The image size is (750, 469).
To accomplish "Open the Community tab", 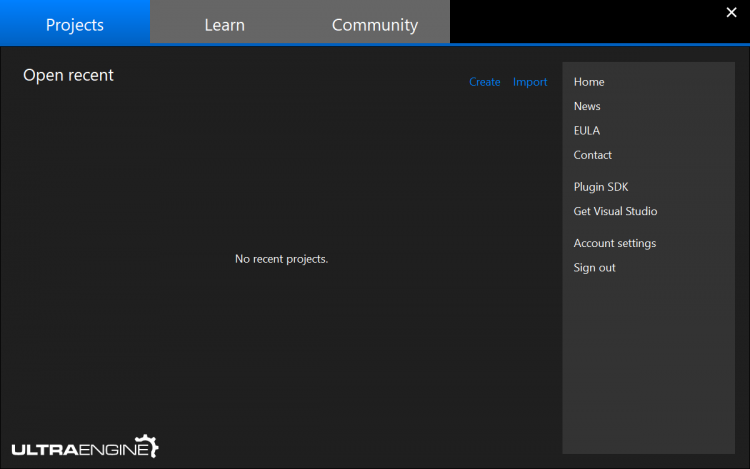I will [375, 23].
